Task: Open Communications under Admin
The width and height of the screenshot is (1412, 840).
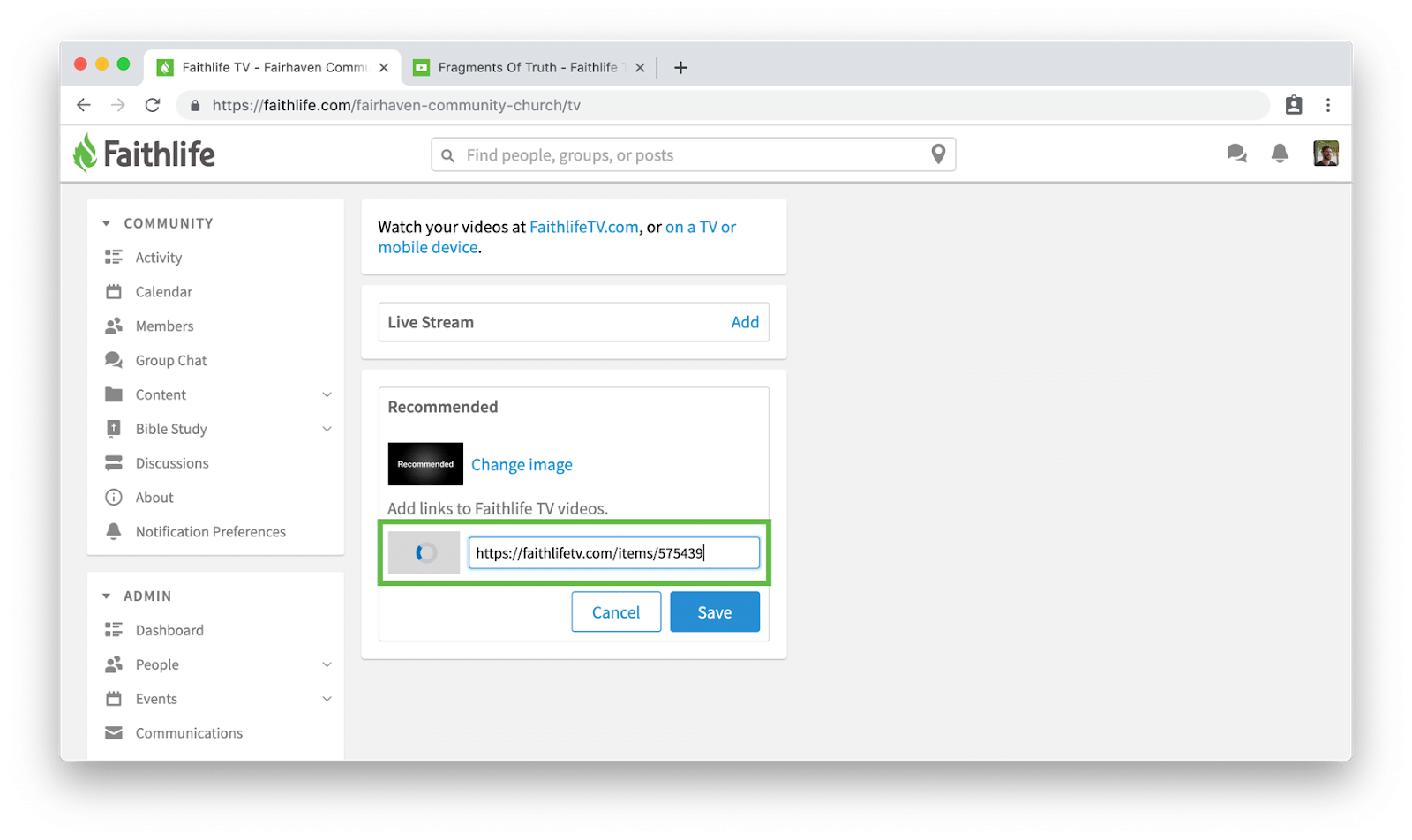Action: pos(189,733)
